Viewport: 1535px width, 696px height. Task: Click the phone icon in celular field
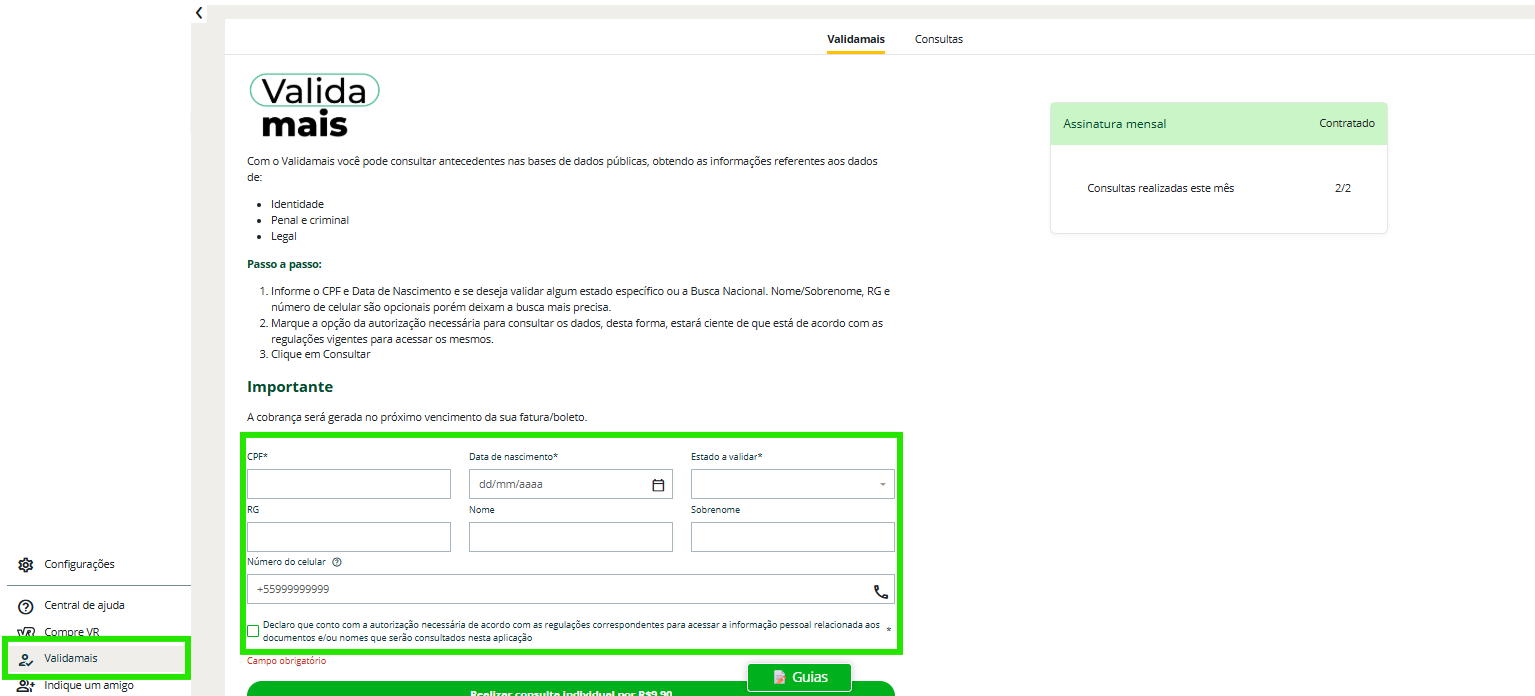[880, 591]
